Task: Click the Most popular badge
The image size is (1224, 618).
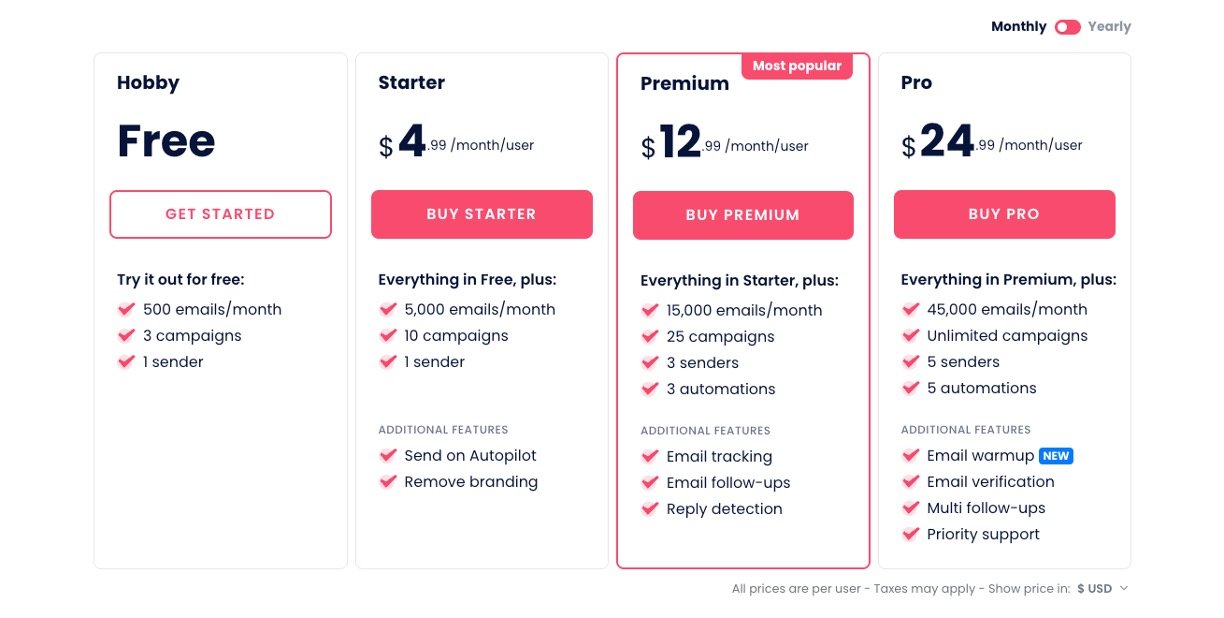Action: pyautogui.click(x=797, y=66)
